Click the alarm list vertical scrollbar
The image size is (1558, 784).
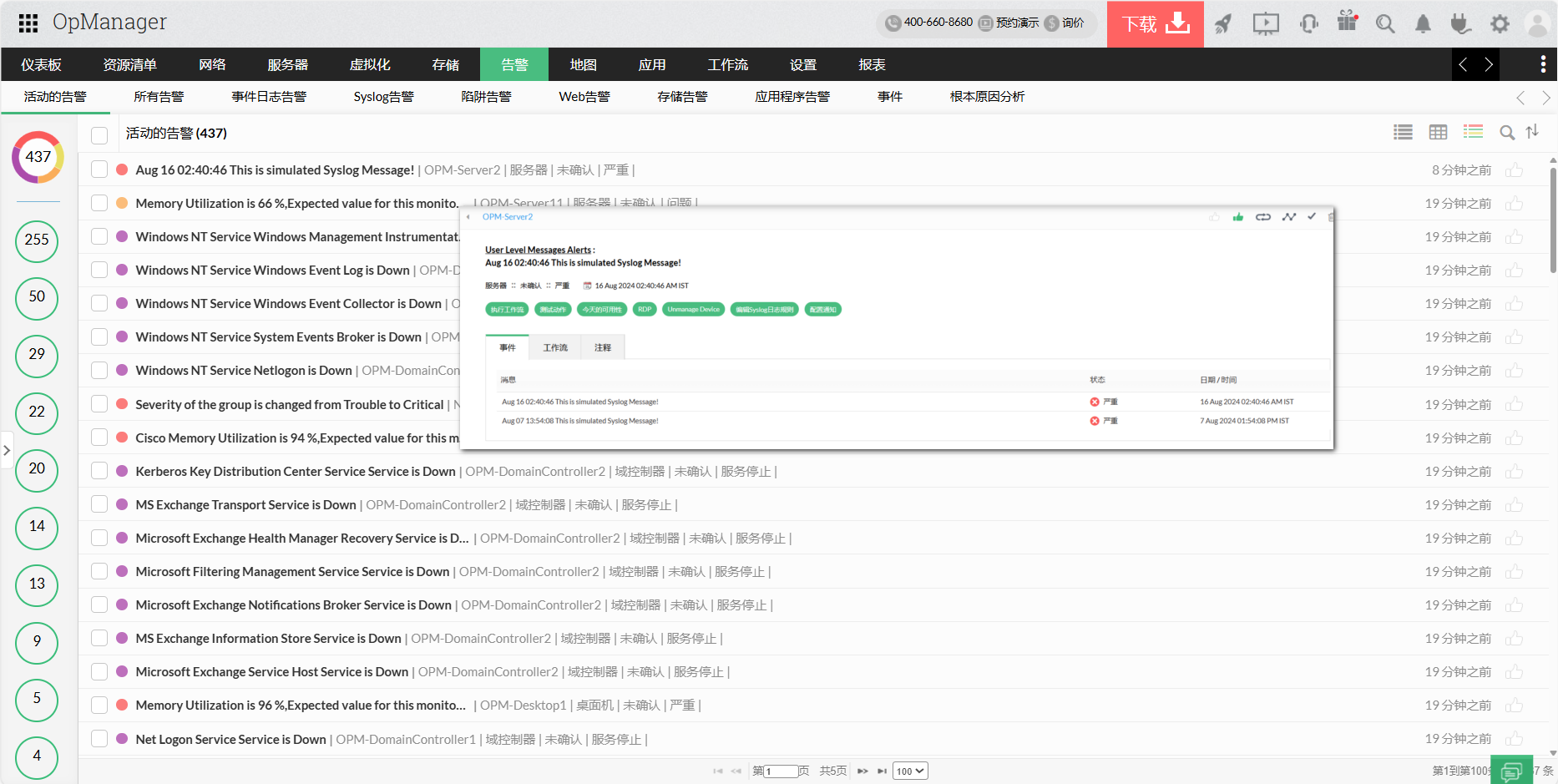click(x=1553, y=220)
